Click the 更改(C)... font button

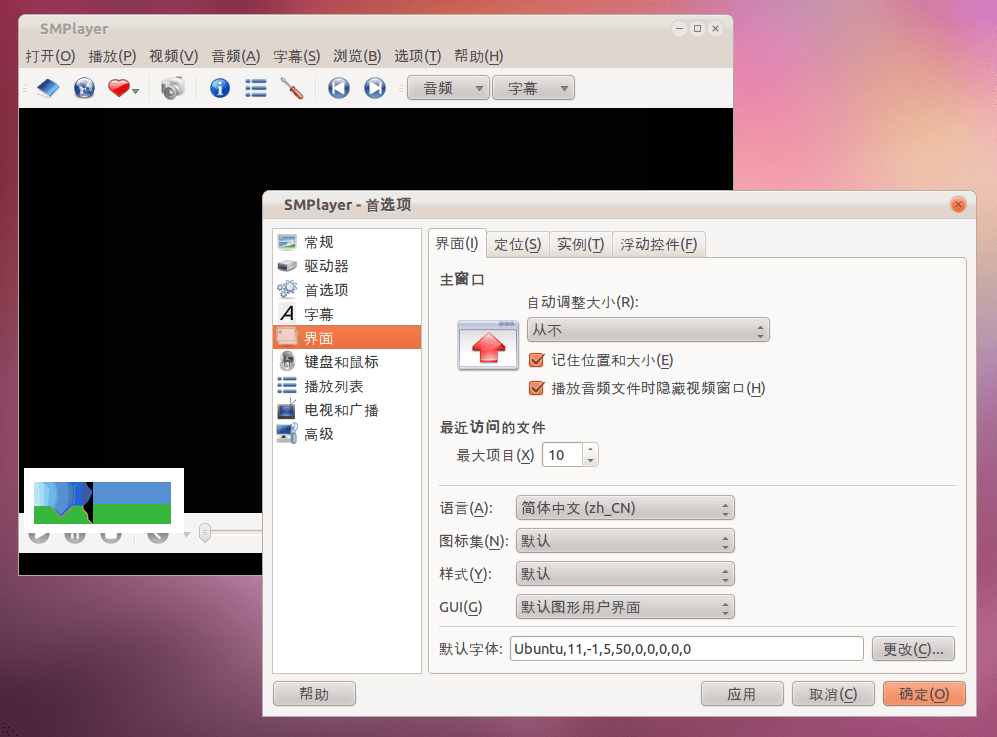click(x=913, y=649)
